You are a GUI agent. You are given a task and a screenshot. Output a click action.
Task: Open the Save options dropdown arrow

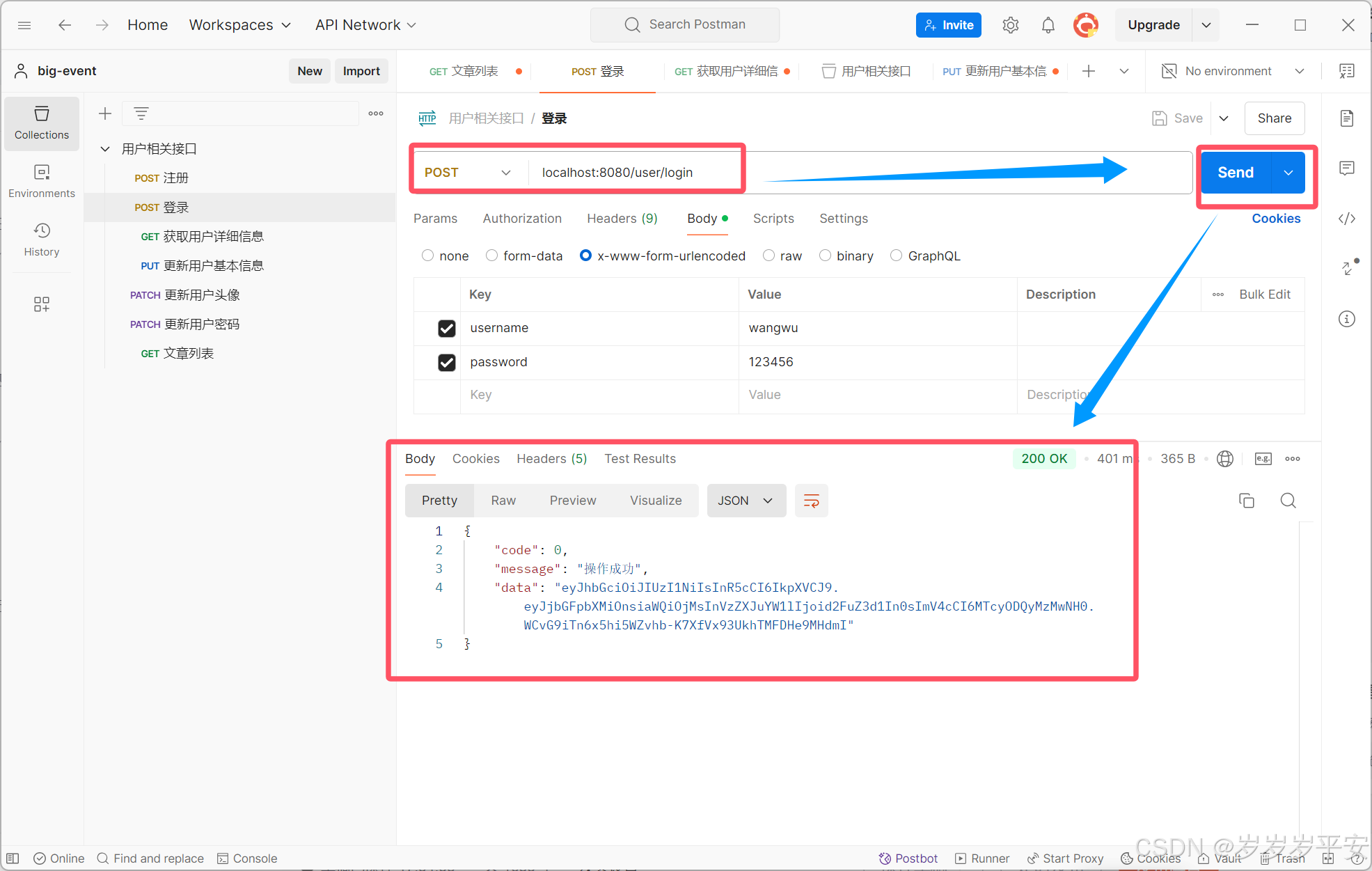point(1224,118)
